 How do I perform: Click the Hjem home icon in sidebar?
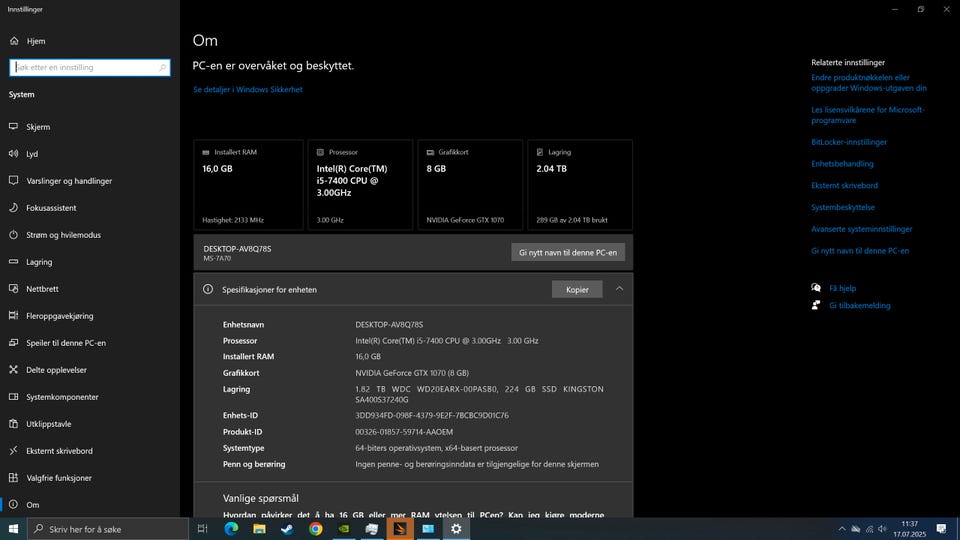[14, 41]
